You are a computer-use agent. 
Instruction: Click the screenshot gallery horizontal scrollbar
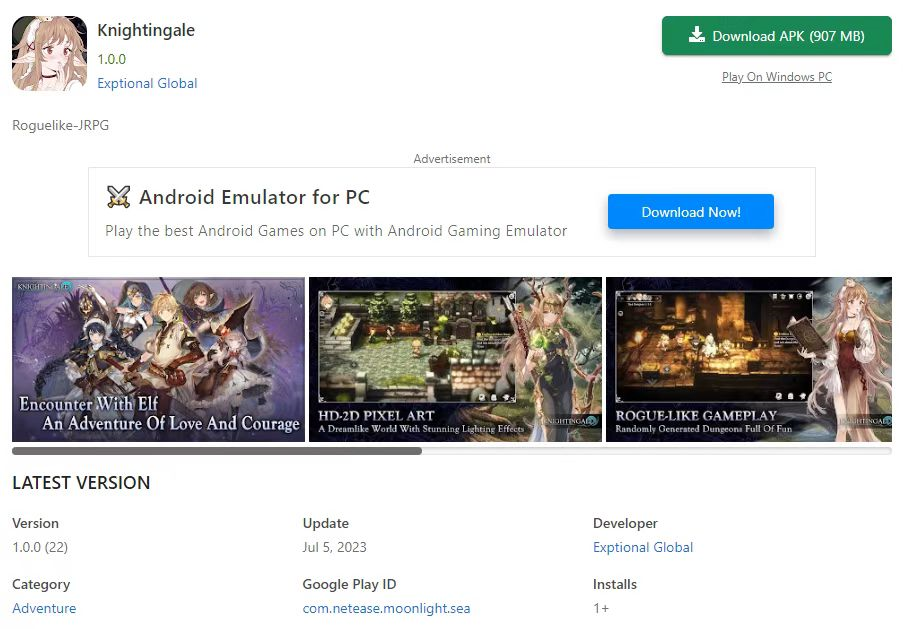[217, 451]
